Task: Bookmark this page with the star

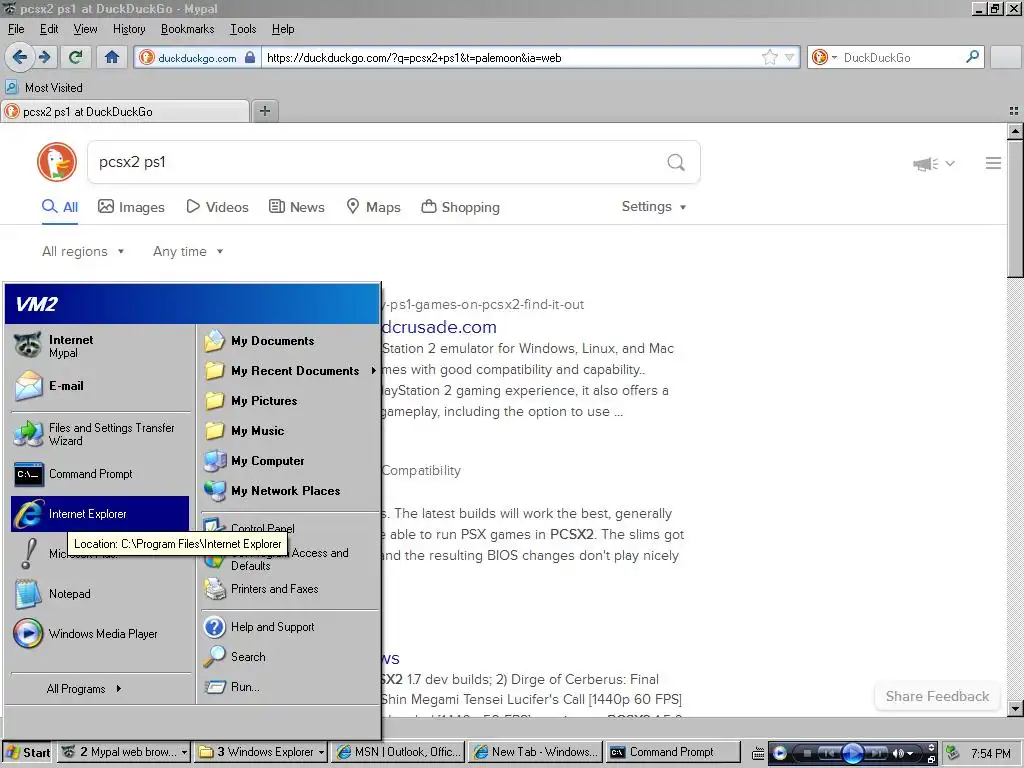Action: pyautogui.click(x=770, y=57)
